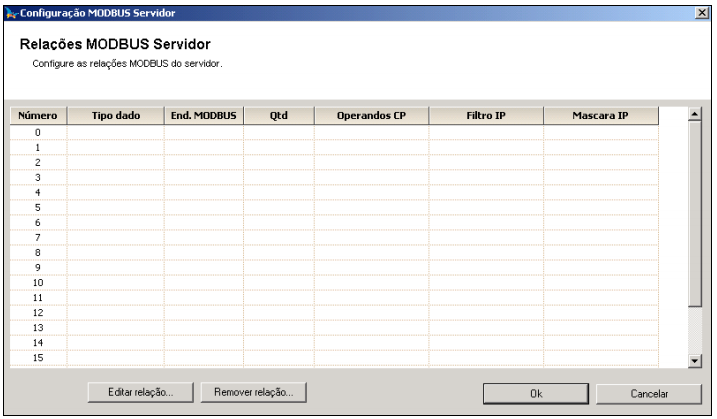Click the Editar relação button
The image size is (717, 419).
(x=140, y=392)
